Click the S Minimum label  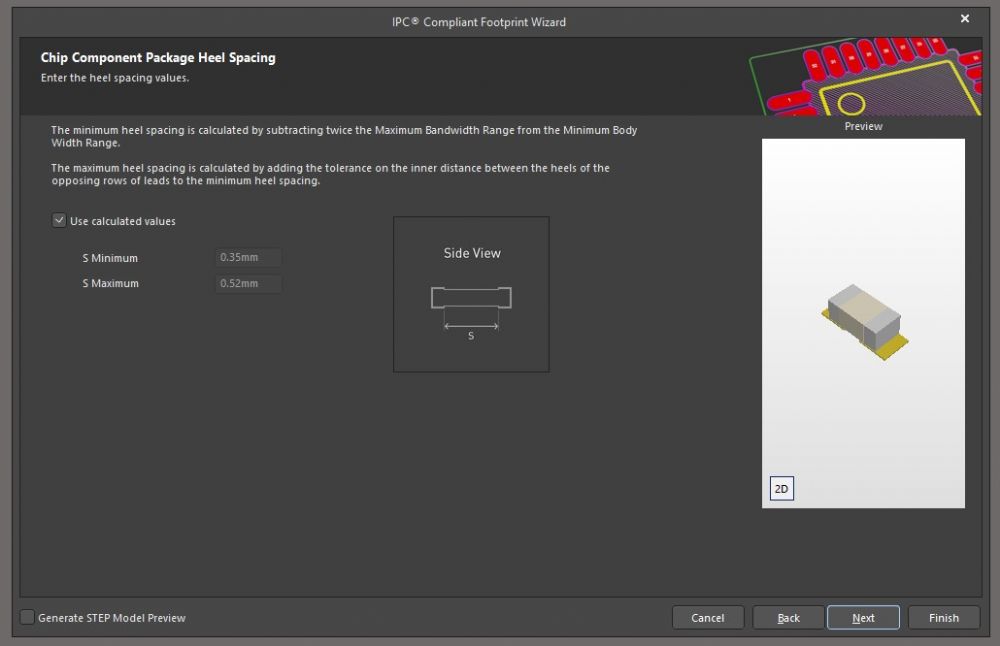tap(110, 259)
